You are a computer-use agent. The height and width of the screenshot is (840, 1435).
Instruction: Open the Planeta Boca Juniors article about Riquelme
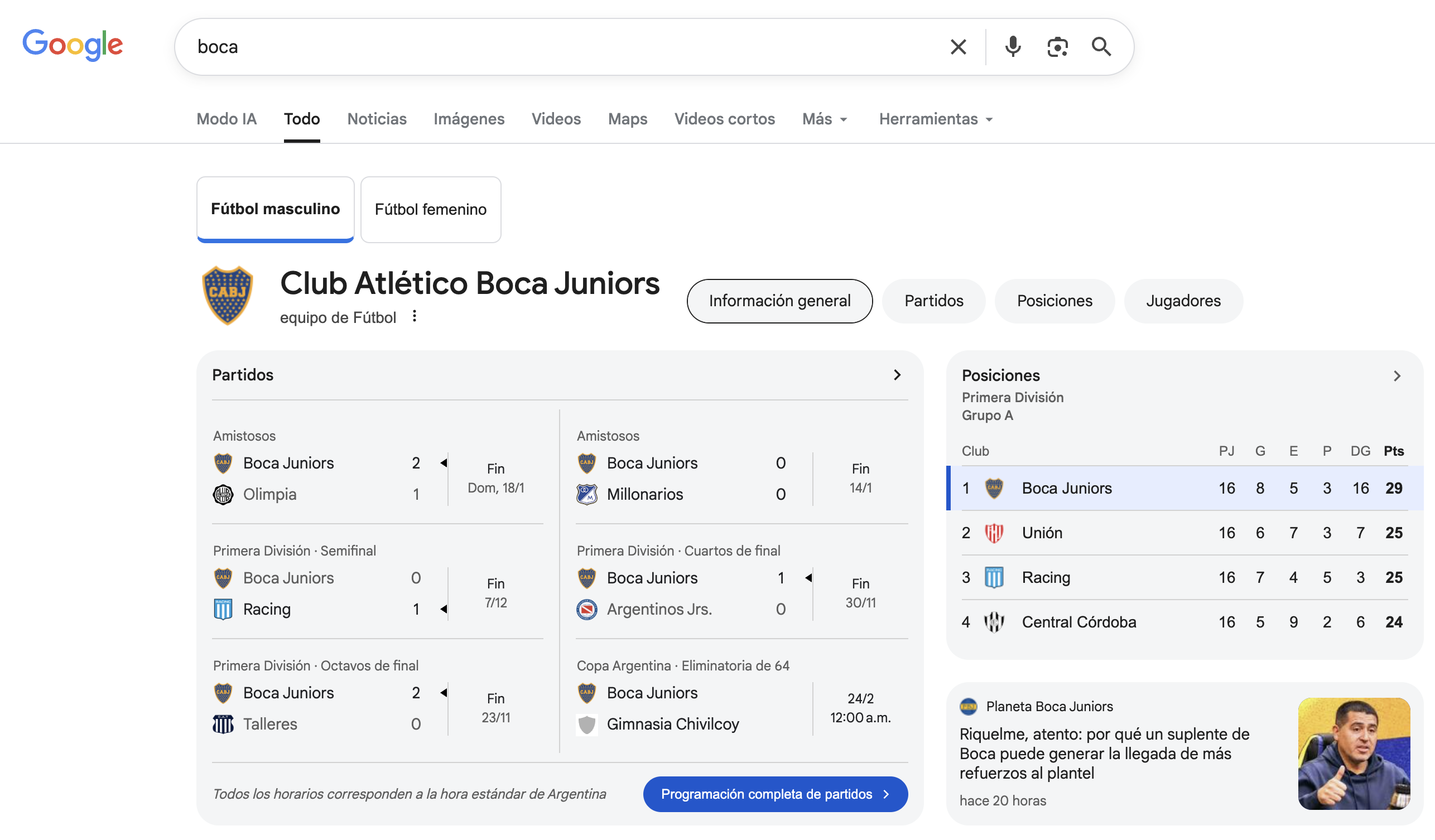point(1105,754)
